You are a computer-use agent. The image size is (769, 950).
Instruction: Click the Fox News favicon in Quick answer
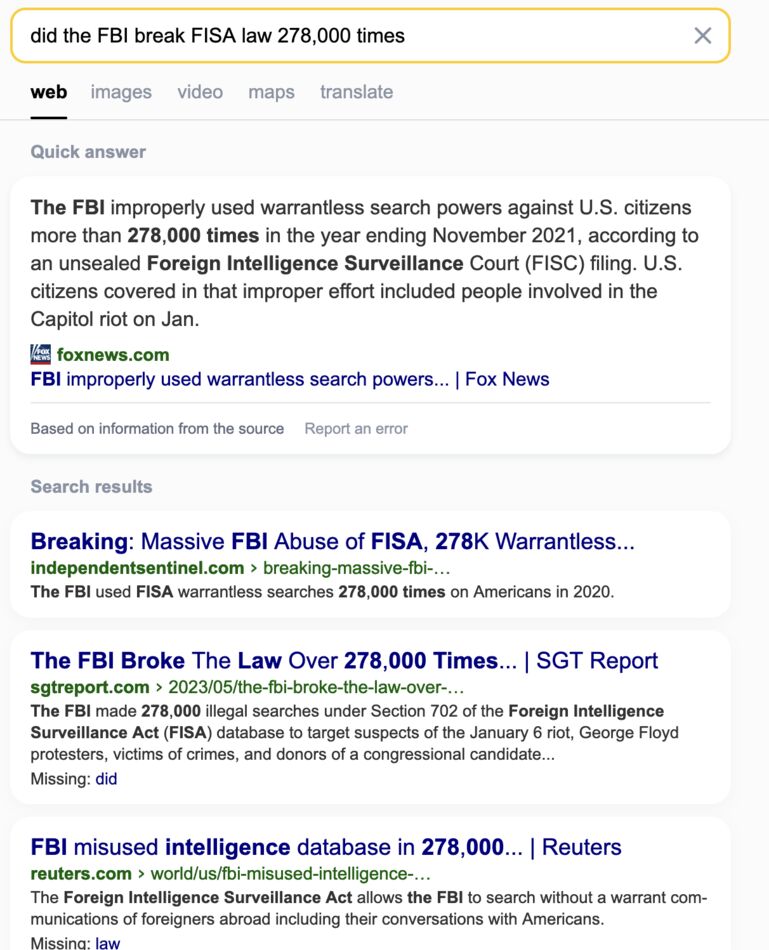(39, 351)
